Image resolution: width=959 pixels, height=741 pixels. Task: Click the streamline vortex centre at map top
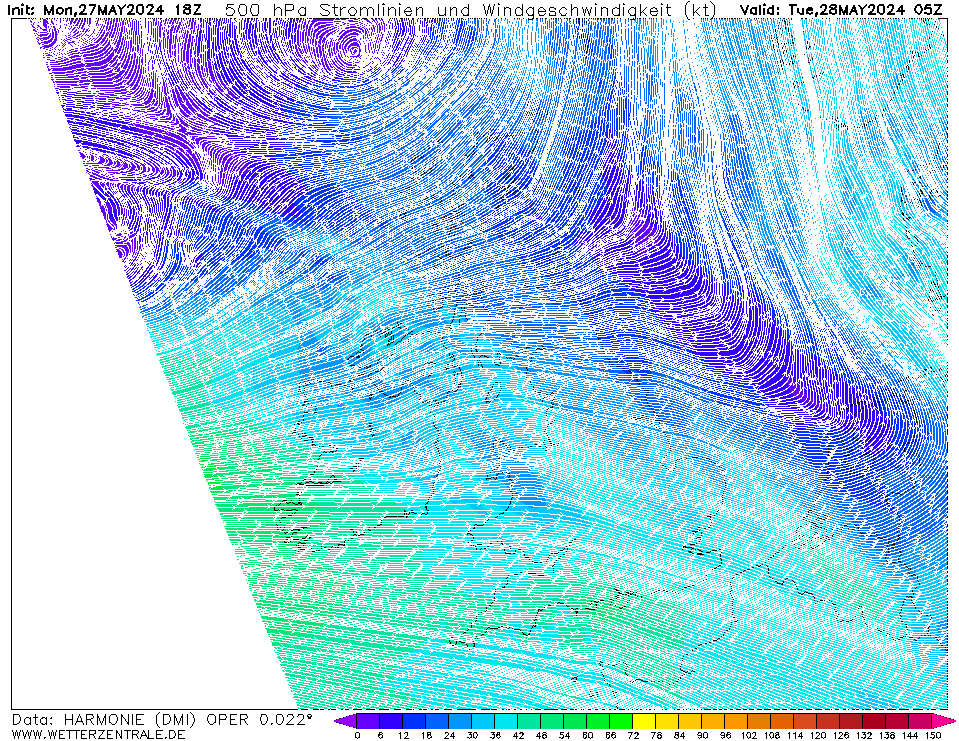coord(353,50)
